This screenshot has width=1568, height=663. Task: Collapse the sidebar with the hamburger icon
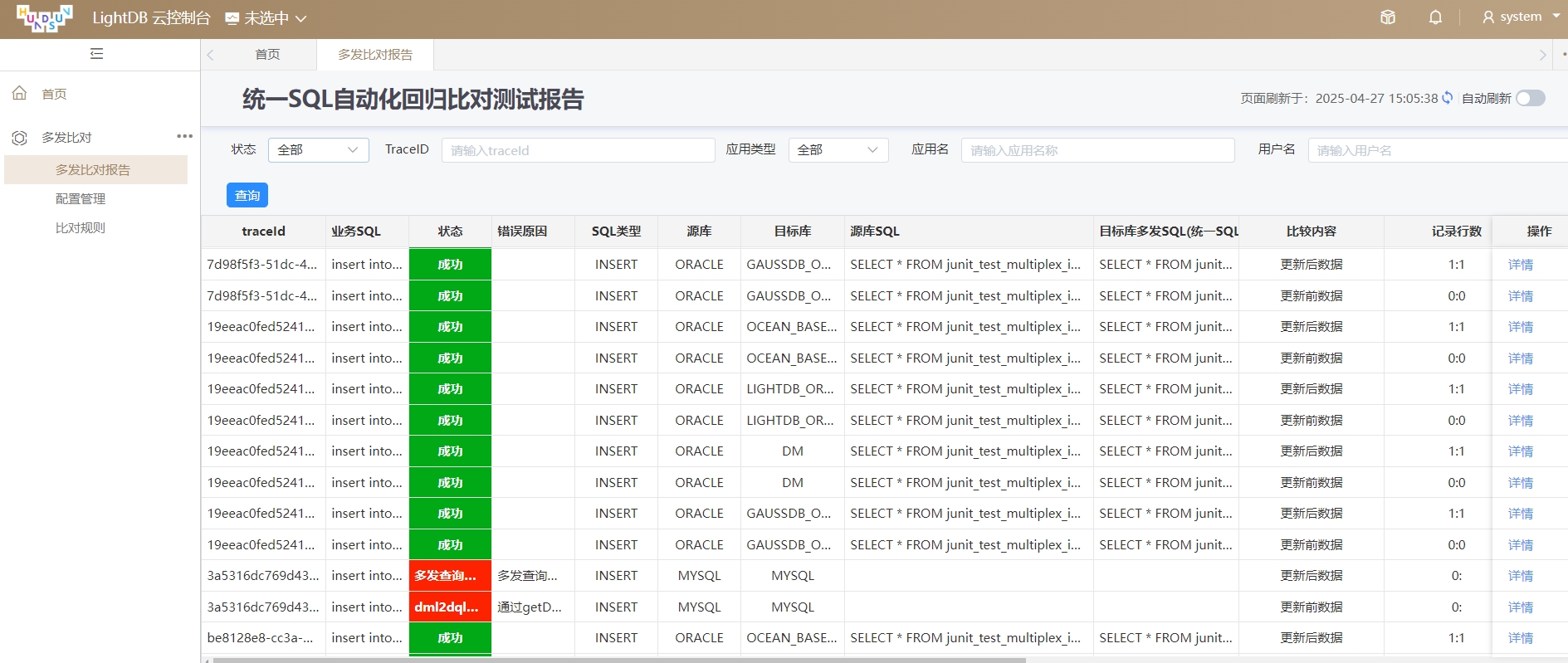[x=96, y=54]
